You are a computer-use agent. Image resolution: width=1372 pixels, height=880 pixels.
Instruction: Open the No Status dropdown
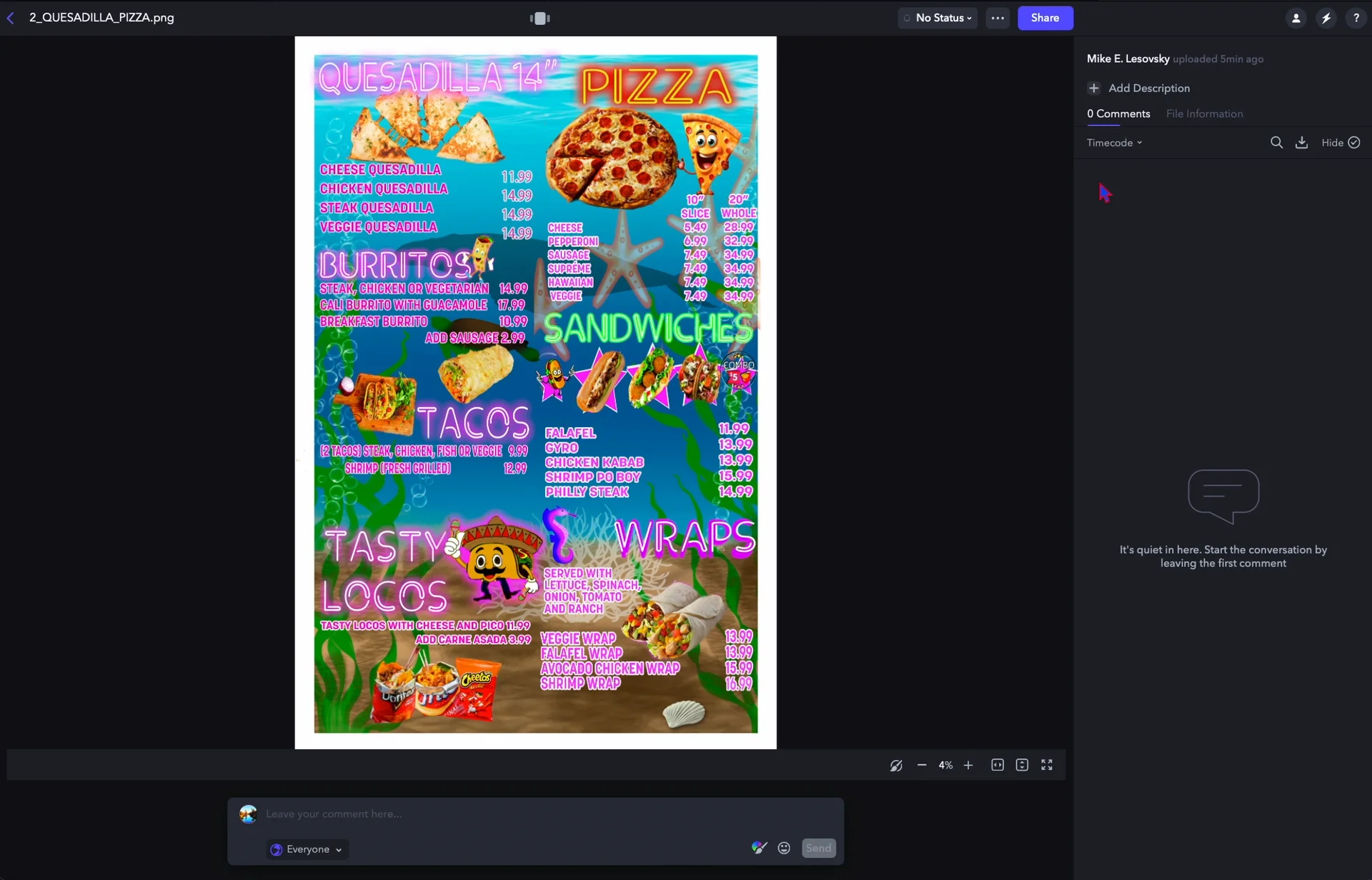[938, 18]
